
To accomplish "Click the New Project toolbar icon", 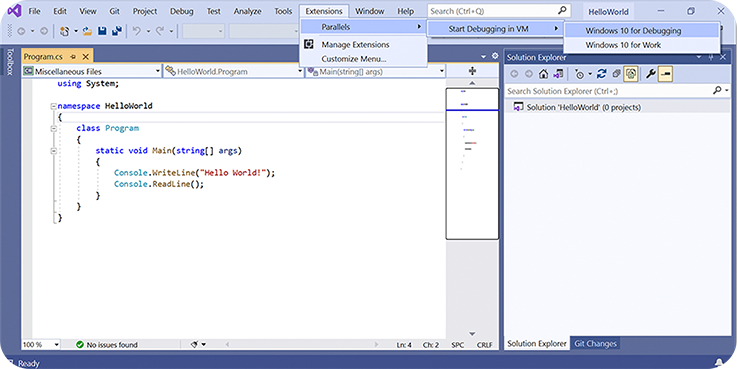I will click(x=64, y=31).
